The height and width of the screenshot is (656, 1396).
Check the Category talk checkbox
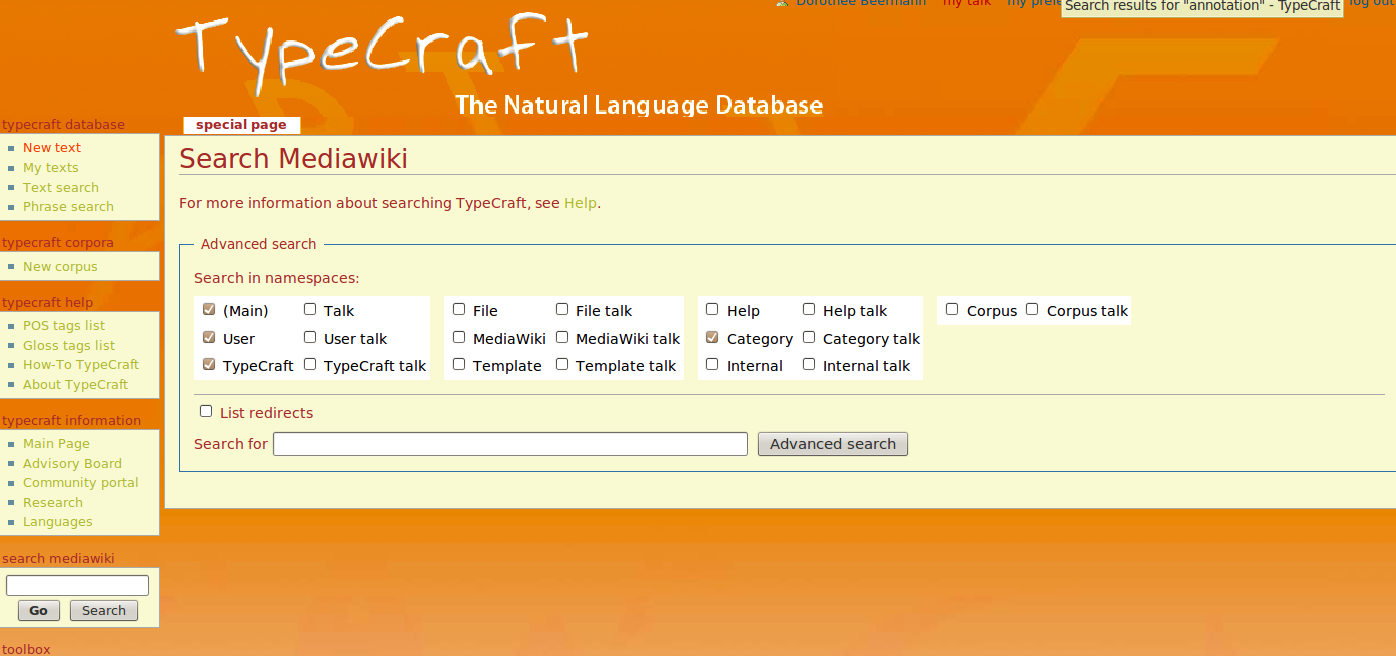(x=809, y=338)
